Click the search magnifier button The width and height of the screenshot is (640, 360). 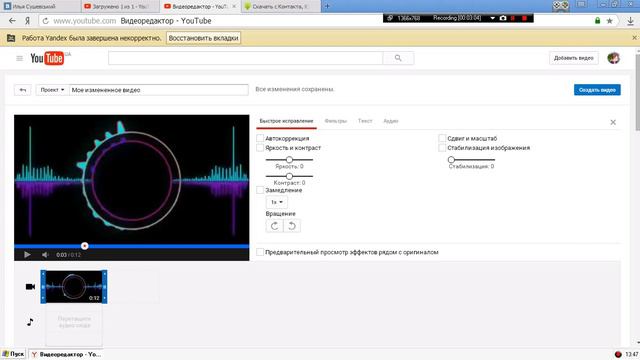[398, 58]
